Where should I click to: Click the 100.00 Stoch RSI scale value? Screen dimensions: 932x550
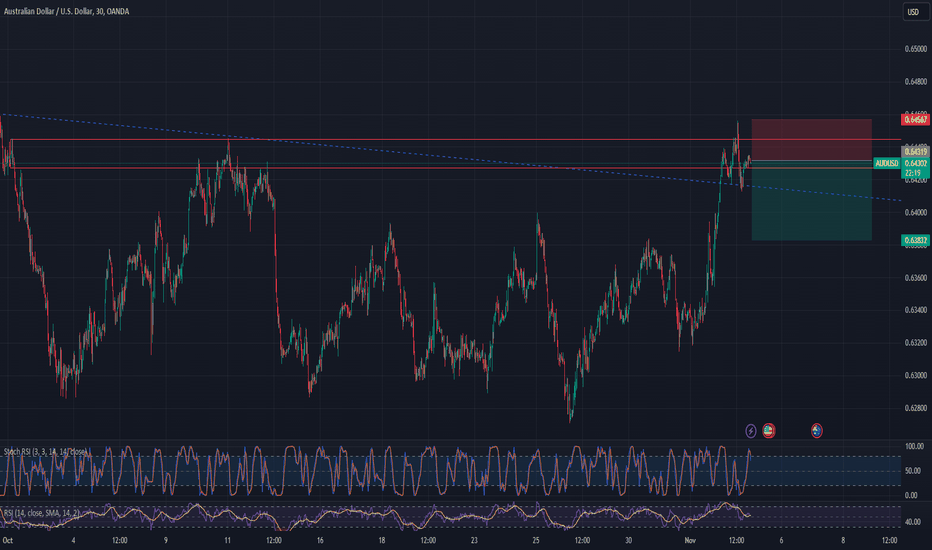[x=914, y=446]
